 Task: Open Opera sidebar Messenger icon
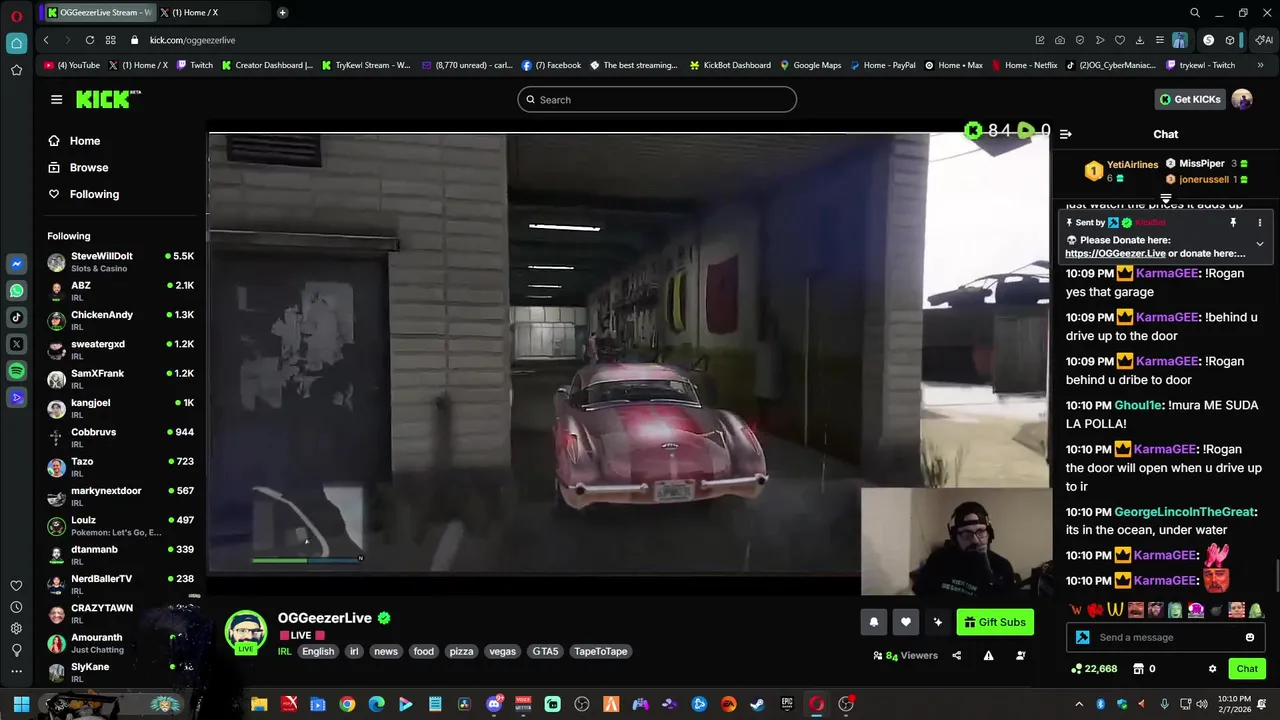click(16, 264)
